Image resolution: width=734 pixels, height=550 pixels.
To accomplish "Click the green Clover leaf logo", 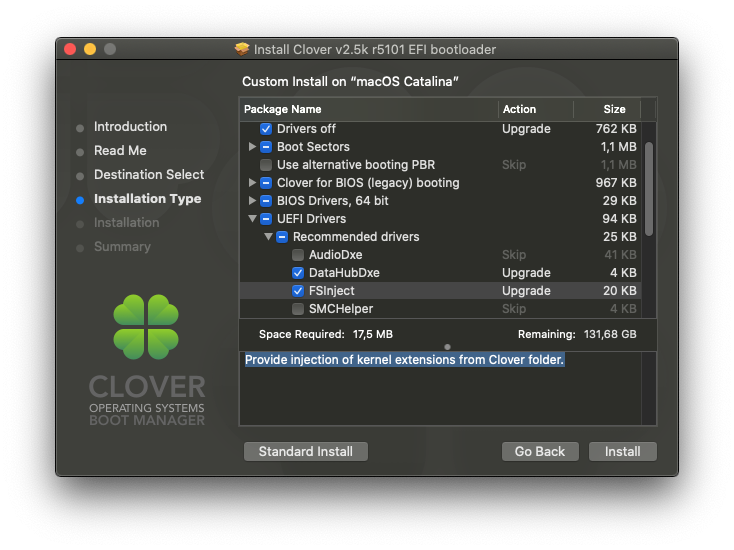I will click(x=146, y=327).
